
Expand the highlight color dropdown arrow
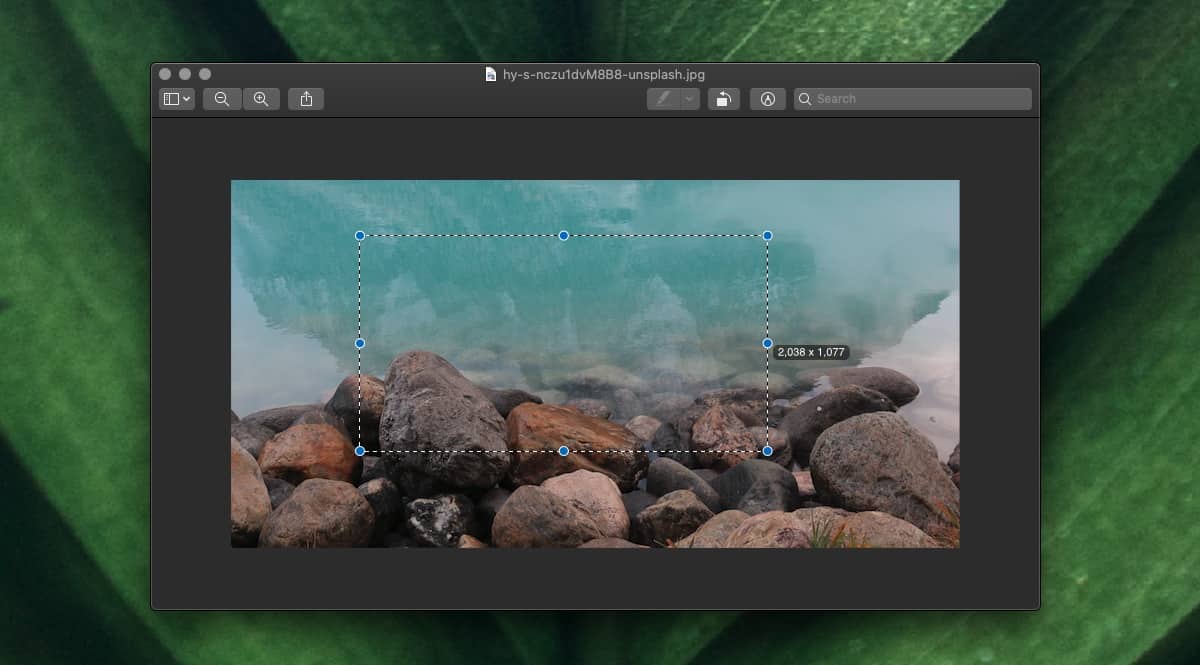tap(690, 99)
